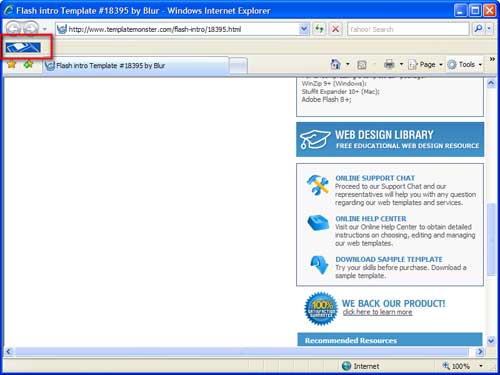This screenshot has width=500, height=375.
Task: Click the Web Design Library banner
Action: coord(390,139)
